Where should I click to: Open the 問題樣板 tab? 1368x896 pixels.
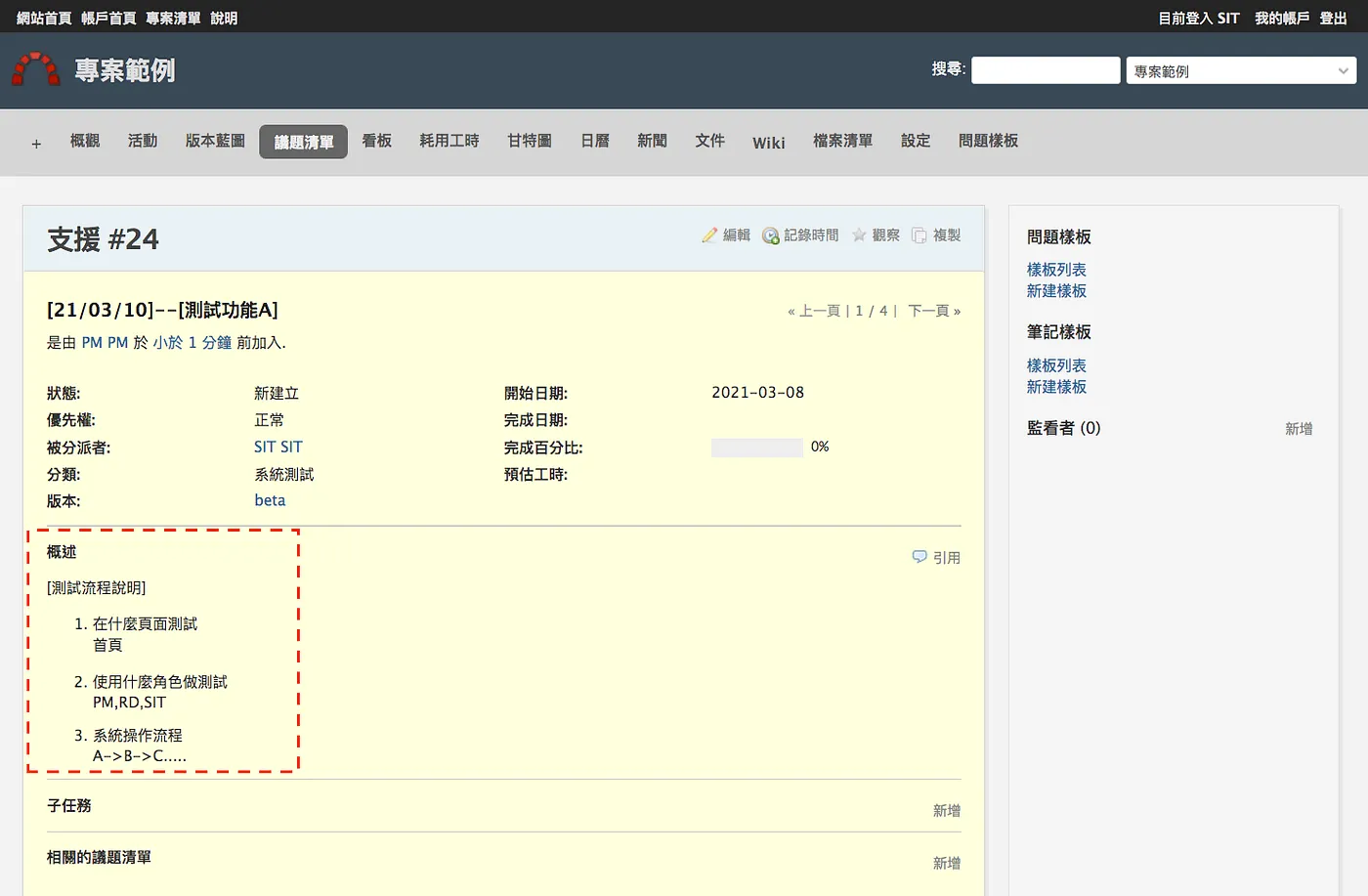click(988, 141)
